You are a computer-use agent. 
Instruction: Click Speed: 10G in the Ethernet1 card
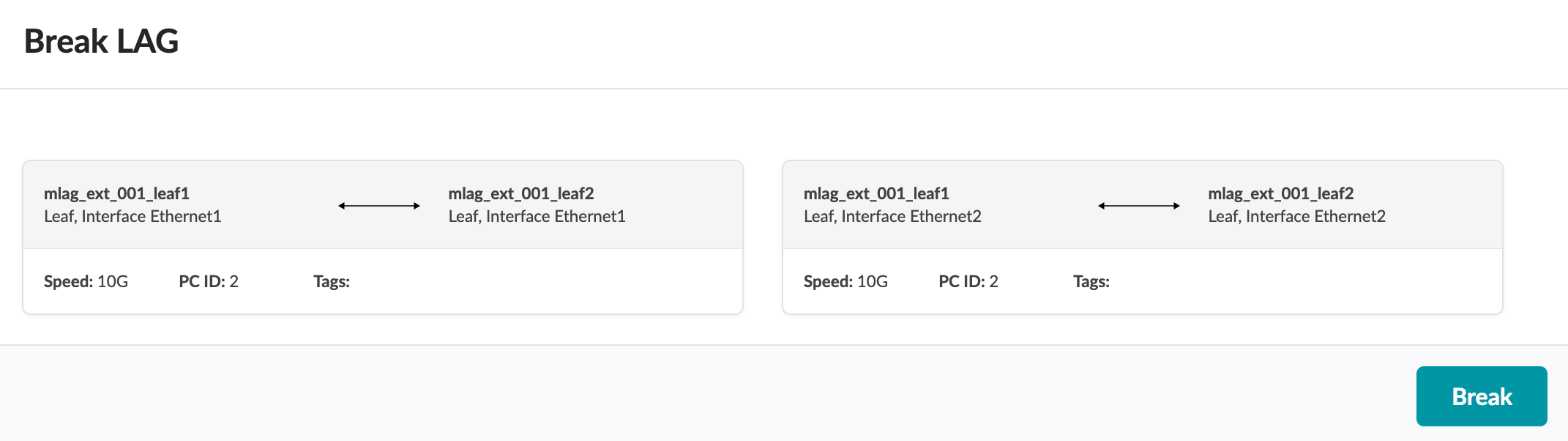click(x=86, y=281)
